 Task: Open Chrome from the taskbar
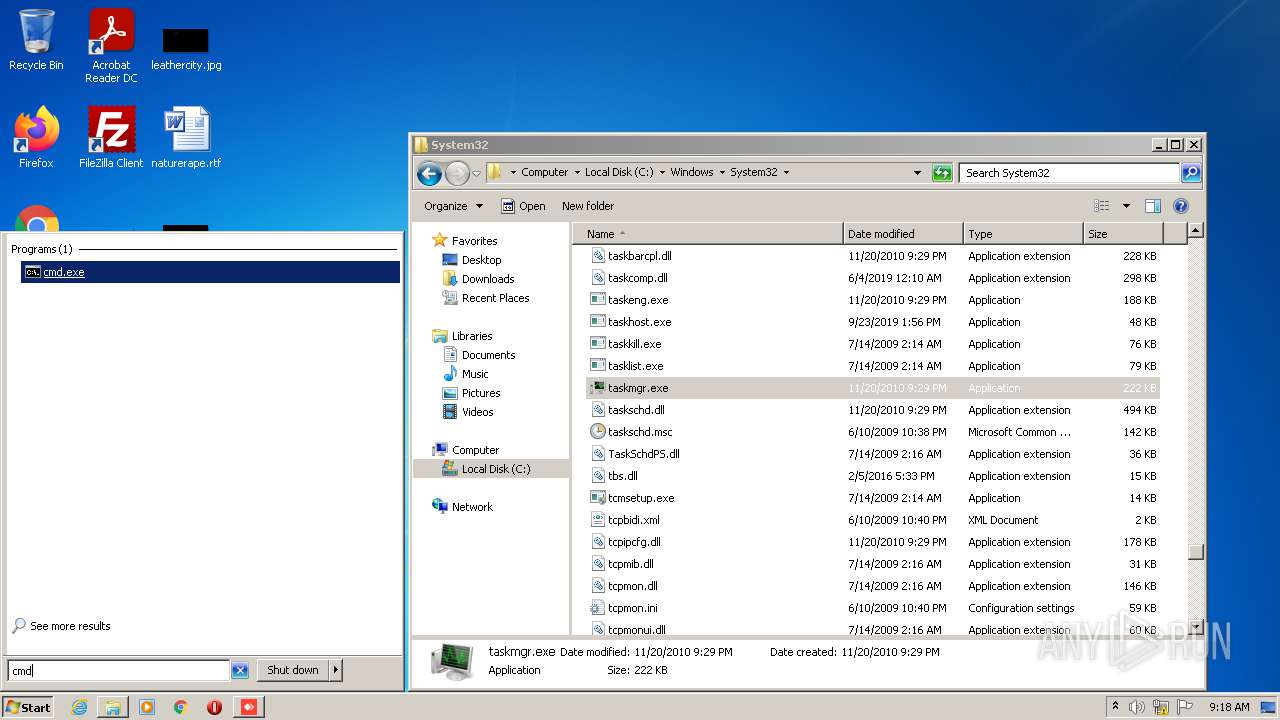coord(181,707)
